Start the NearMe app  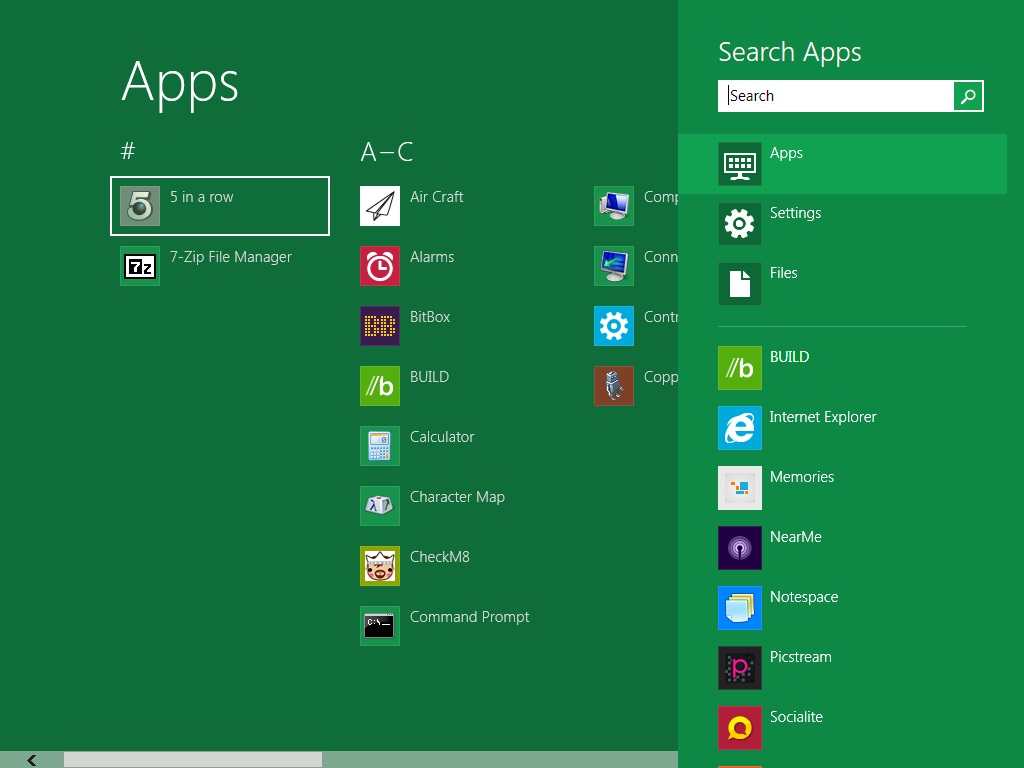pos(795,537)
